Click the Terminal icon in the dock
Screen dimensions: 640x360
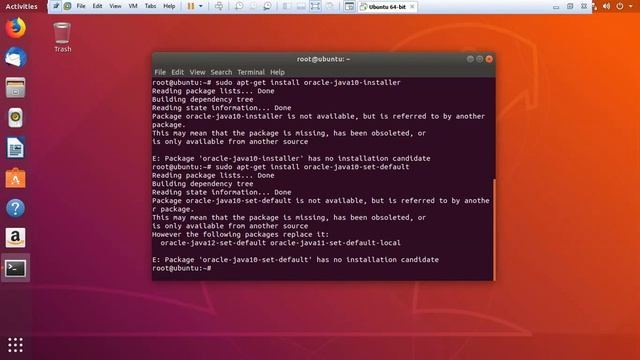[x=16, y=268]
